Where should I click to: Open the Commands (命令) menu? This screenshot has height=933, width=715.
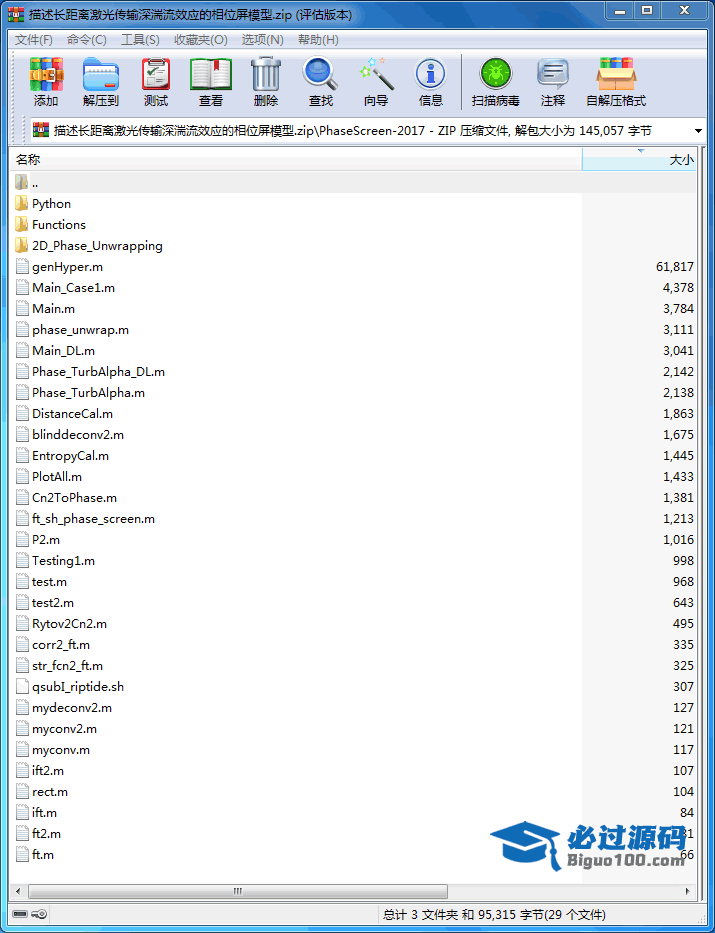(x=86, y=40)
